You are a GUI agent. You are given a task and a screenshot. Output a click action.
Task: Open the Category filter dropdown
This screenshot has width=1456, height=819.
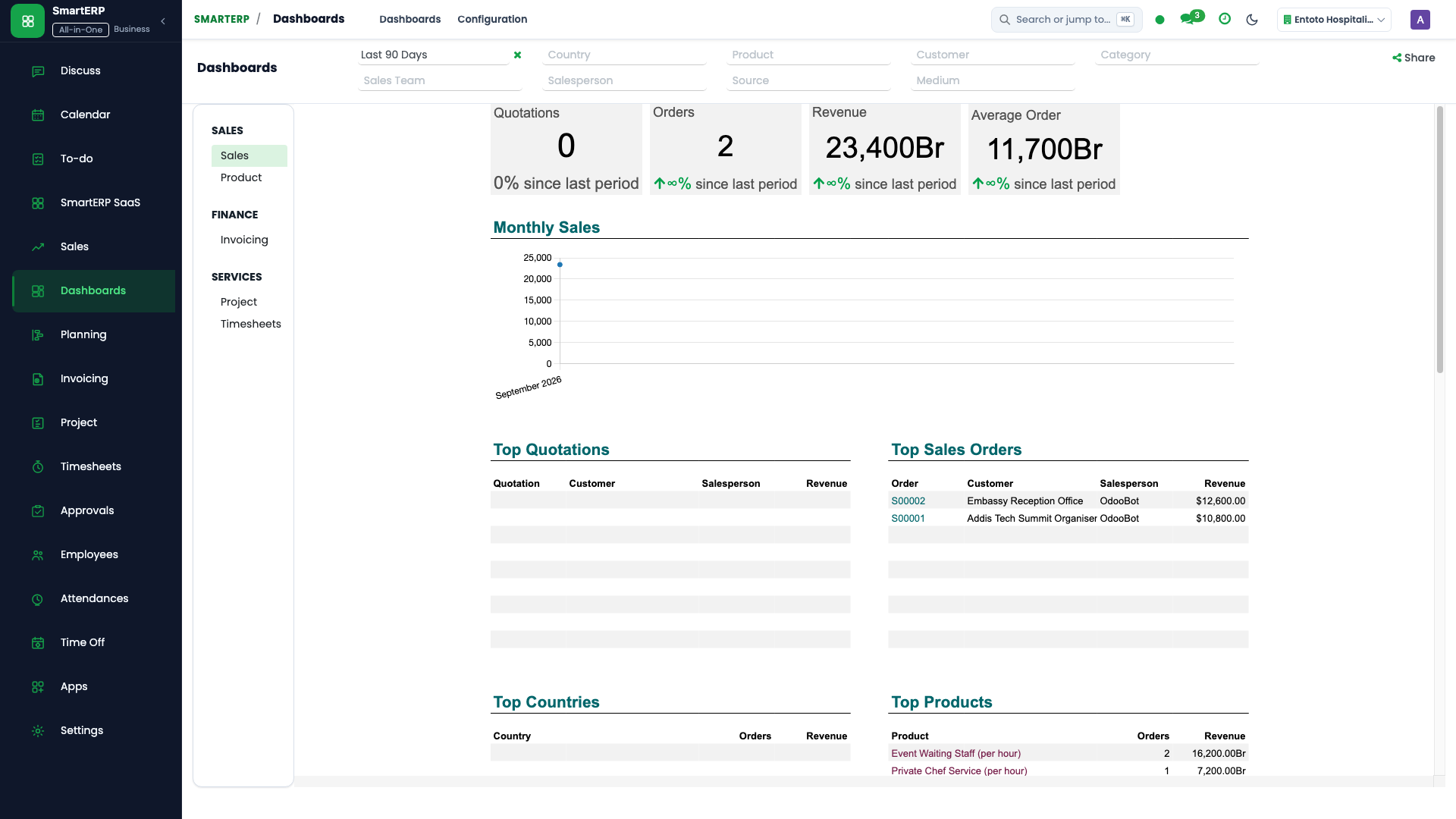[1177, 55]
